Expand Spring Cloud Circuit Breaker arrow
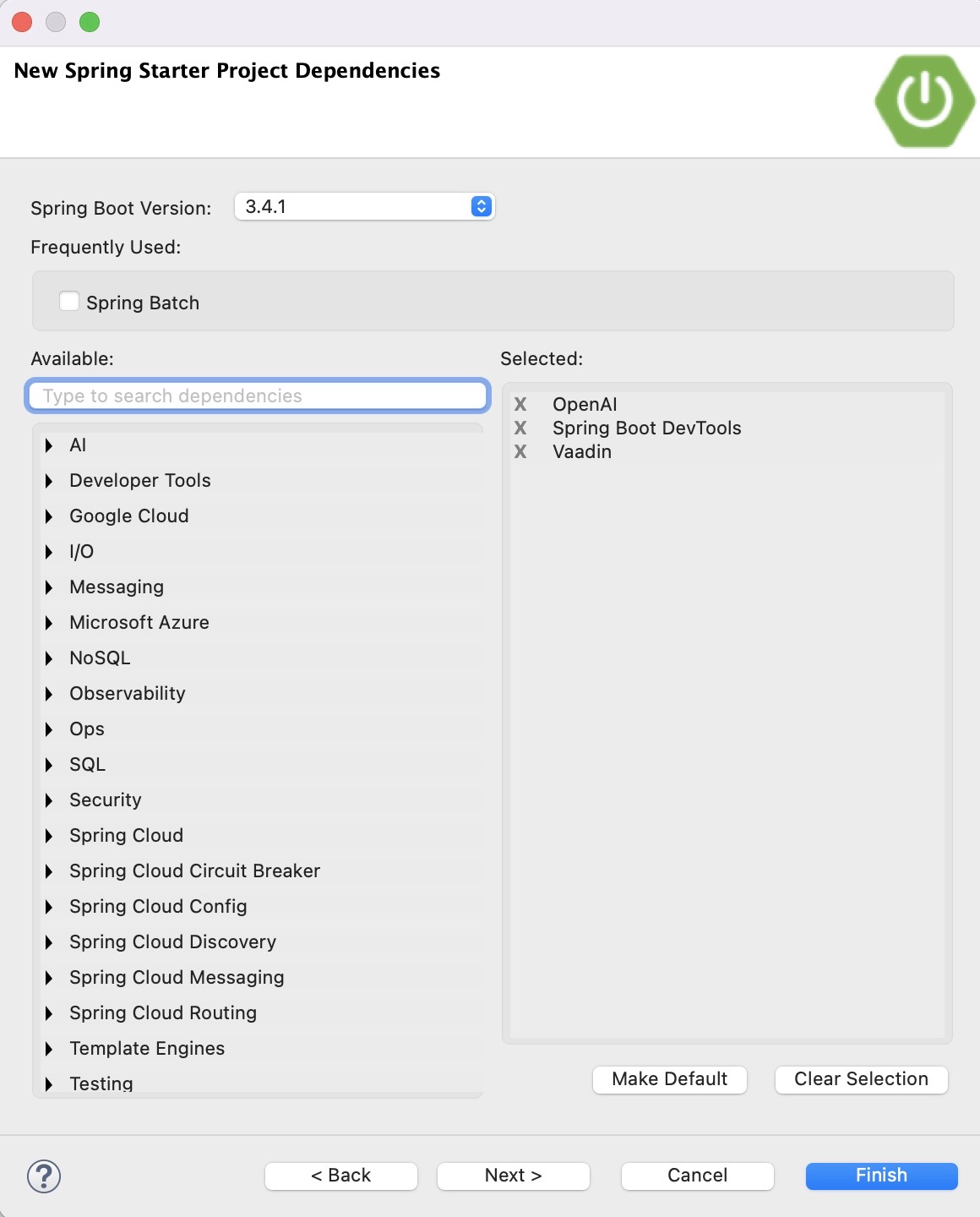Image resolution: width=980 pixels, height=1217 pixels. click(49, 871)
